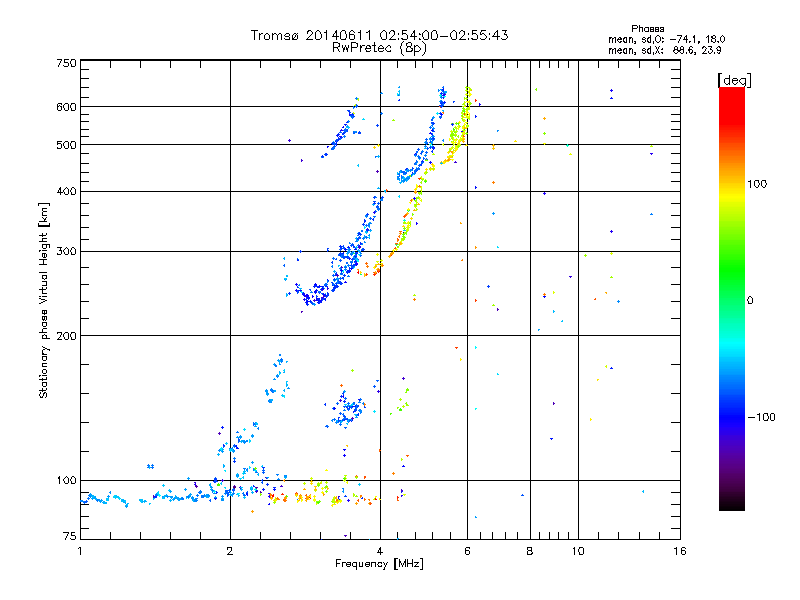Image resolution: width=800 pixels, height=600 pixels.
Task: Click the "[deg]" colorbar unit label
Action: (734, 80)
